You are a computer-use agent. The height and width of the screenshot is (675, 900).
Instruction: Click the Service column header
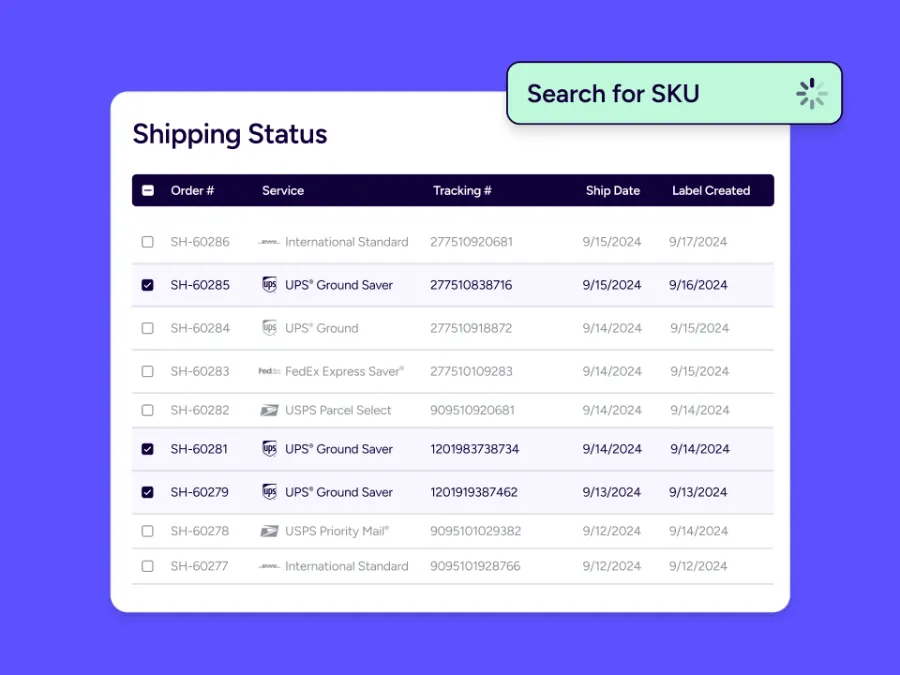[283, 190]
